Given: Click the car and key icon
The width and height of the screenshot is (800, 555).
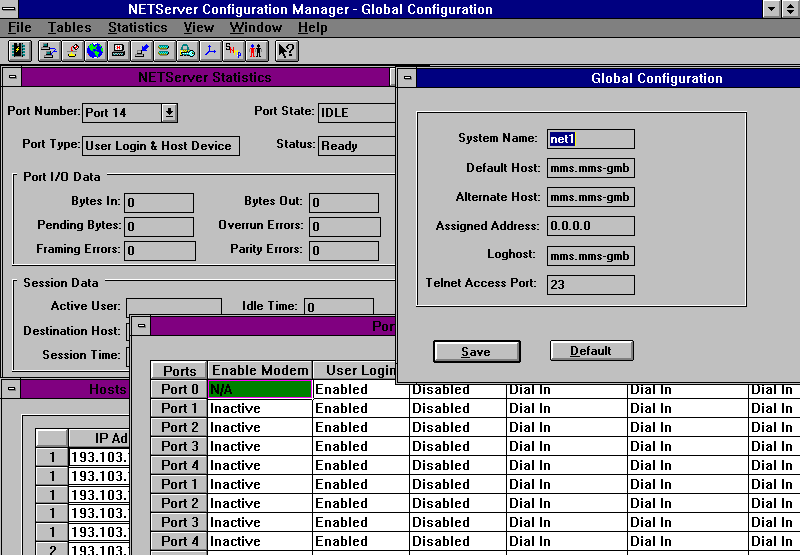Looking at the screenshot, I should 187,50.
